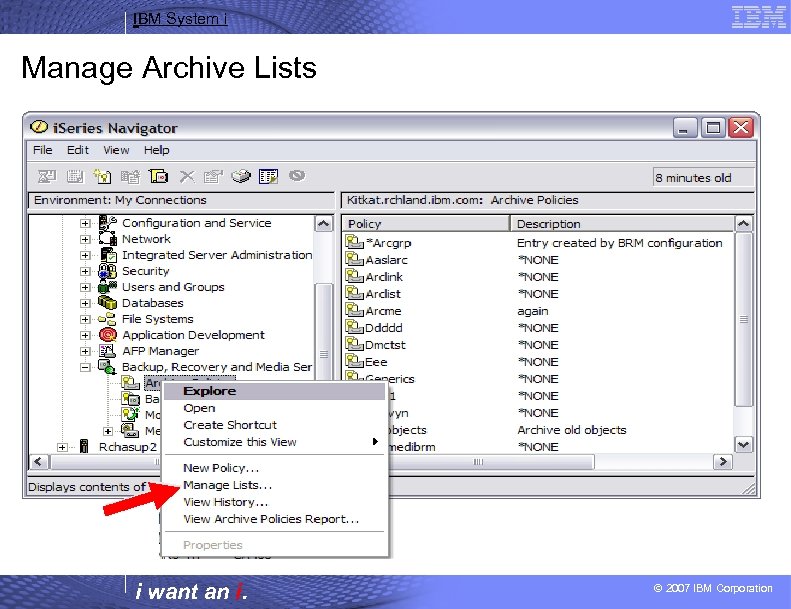Click the properties toolbar icon
Image resolution: width=791 pixels, height=609 pixels.
pos(213,176)
